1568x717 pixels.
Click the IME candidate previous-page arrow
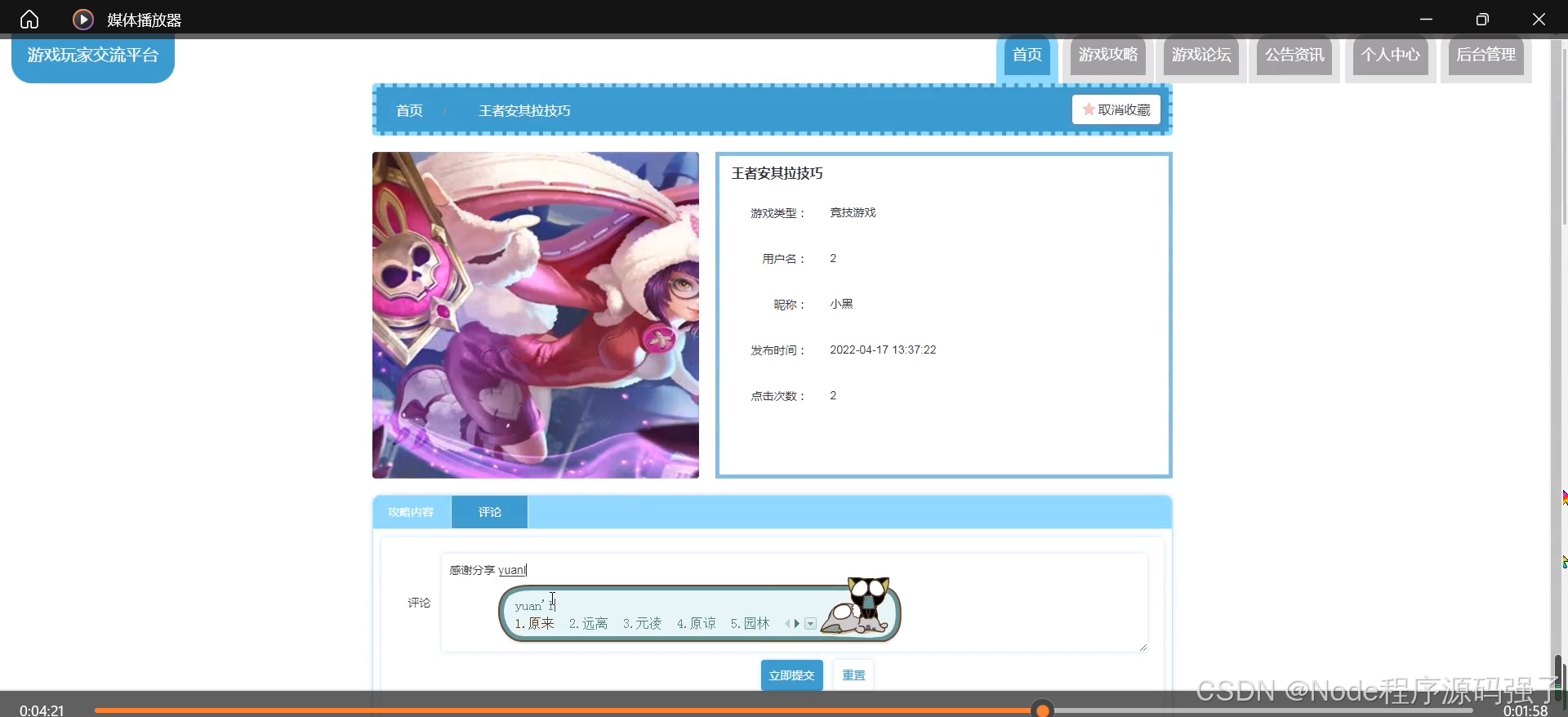click(x=788, y=623)
